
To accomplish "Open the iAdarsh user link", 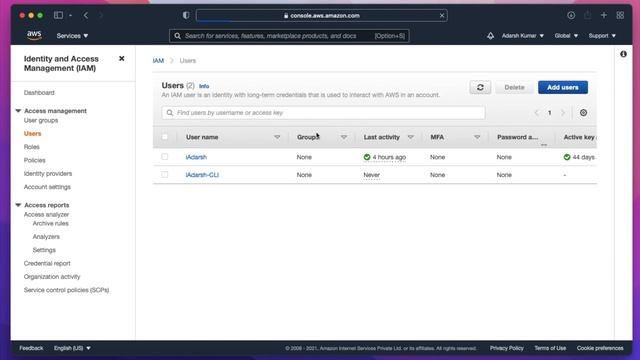I will pos(196,157).
